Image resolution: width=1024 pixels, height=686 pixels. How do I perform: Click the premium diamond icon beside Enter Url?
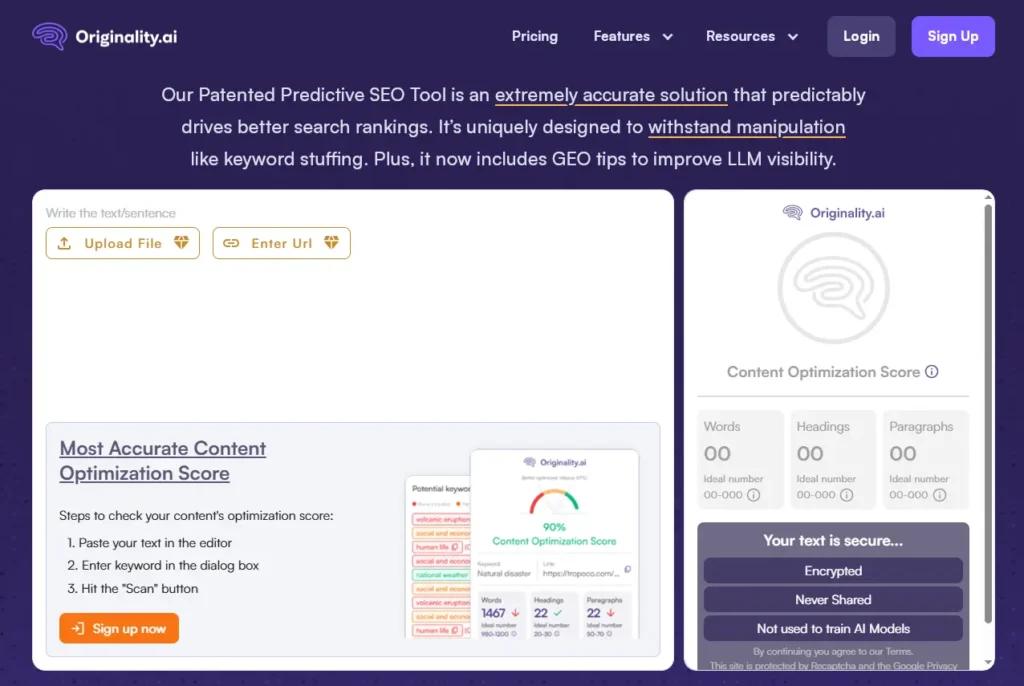click(331, 243)
